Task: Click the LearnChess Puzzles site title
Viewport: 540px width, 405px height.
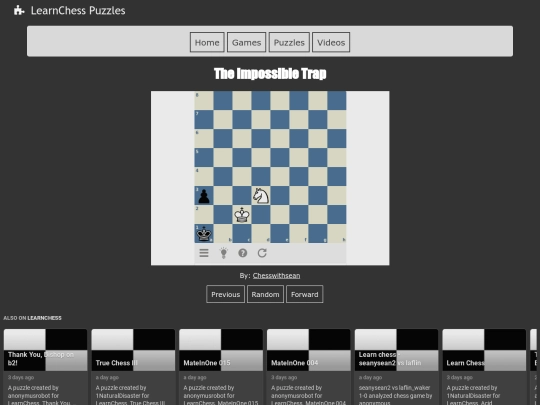Action: [x=78, y=10]
